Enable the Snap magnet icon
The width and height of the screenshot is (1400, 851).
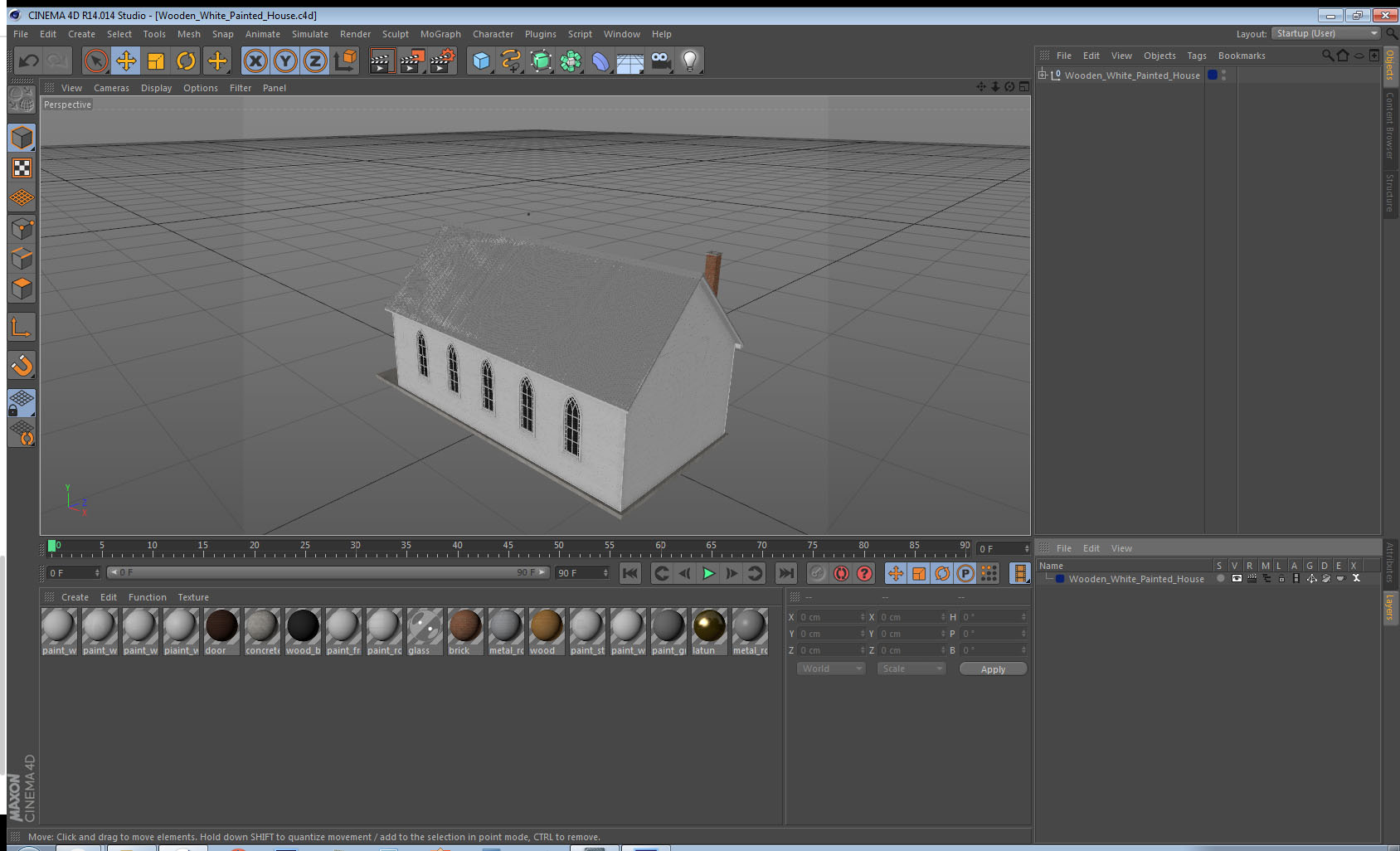[x=22, y=365]
